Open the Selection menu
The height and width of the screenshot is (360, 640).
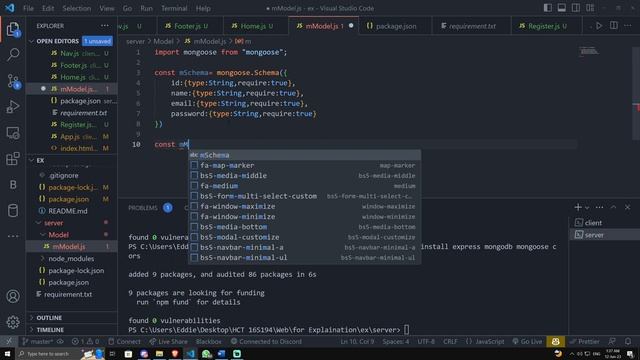point(77,8)
